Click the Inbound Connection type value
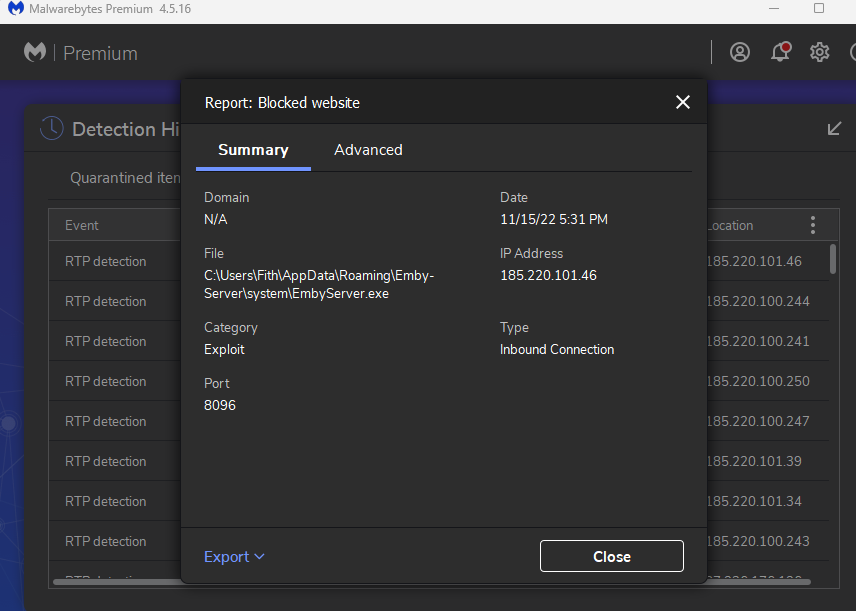 (557, 349)
